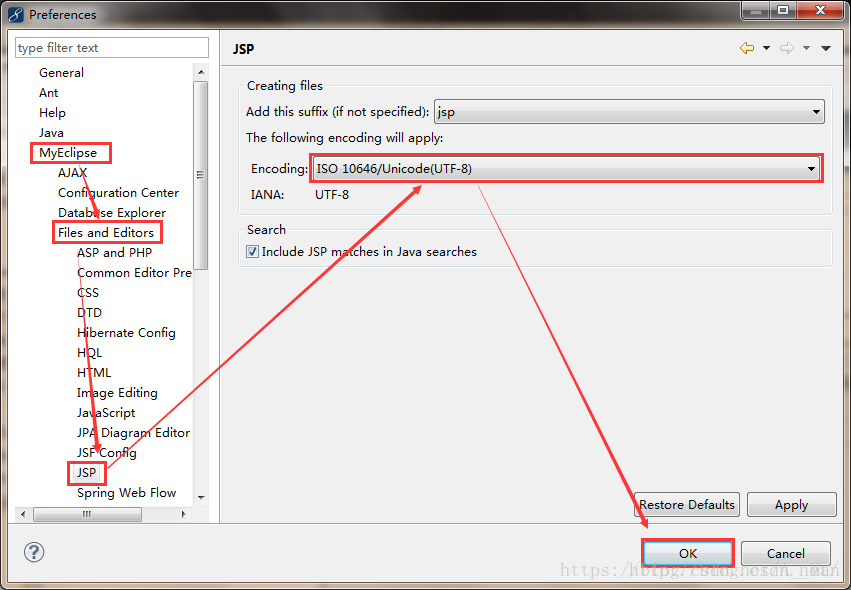Select ASP and PHP tree item
Screen dimensions: 851x590
pos(115,253)
